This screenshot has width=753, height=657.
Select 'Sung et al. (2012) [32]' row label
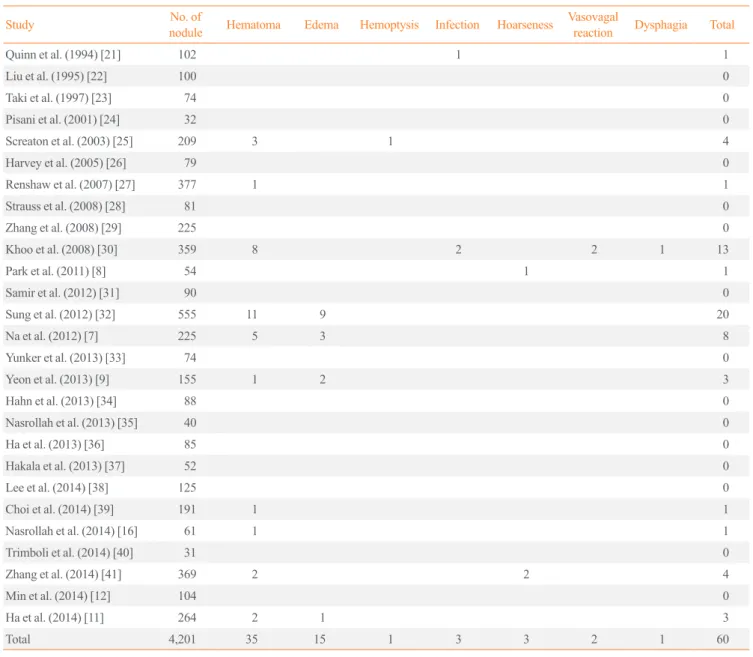(x=61, y=315)
